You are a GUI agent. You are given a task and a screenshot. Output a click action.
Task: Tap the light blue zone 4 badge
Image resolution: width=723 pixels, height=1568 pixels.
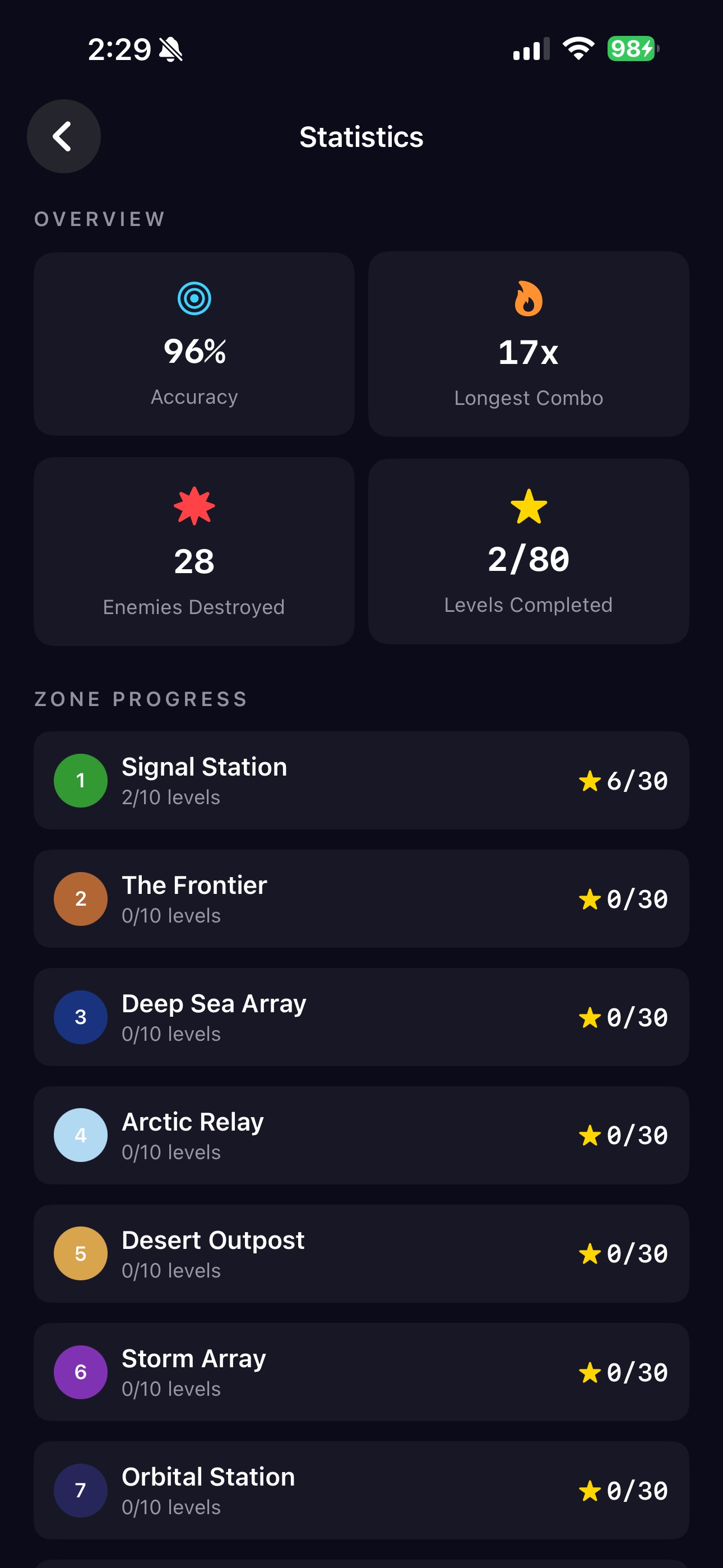[80, 1135]
